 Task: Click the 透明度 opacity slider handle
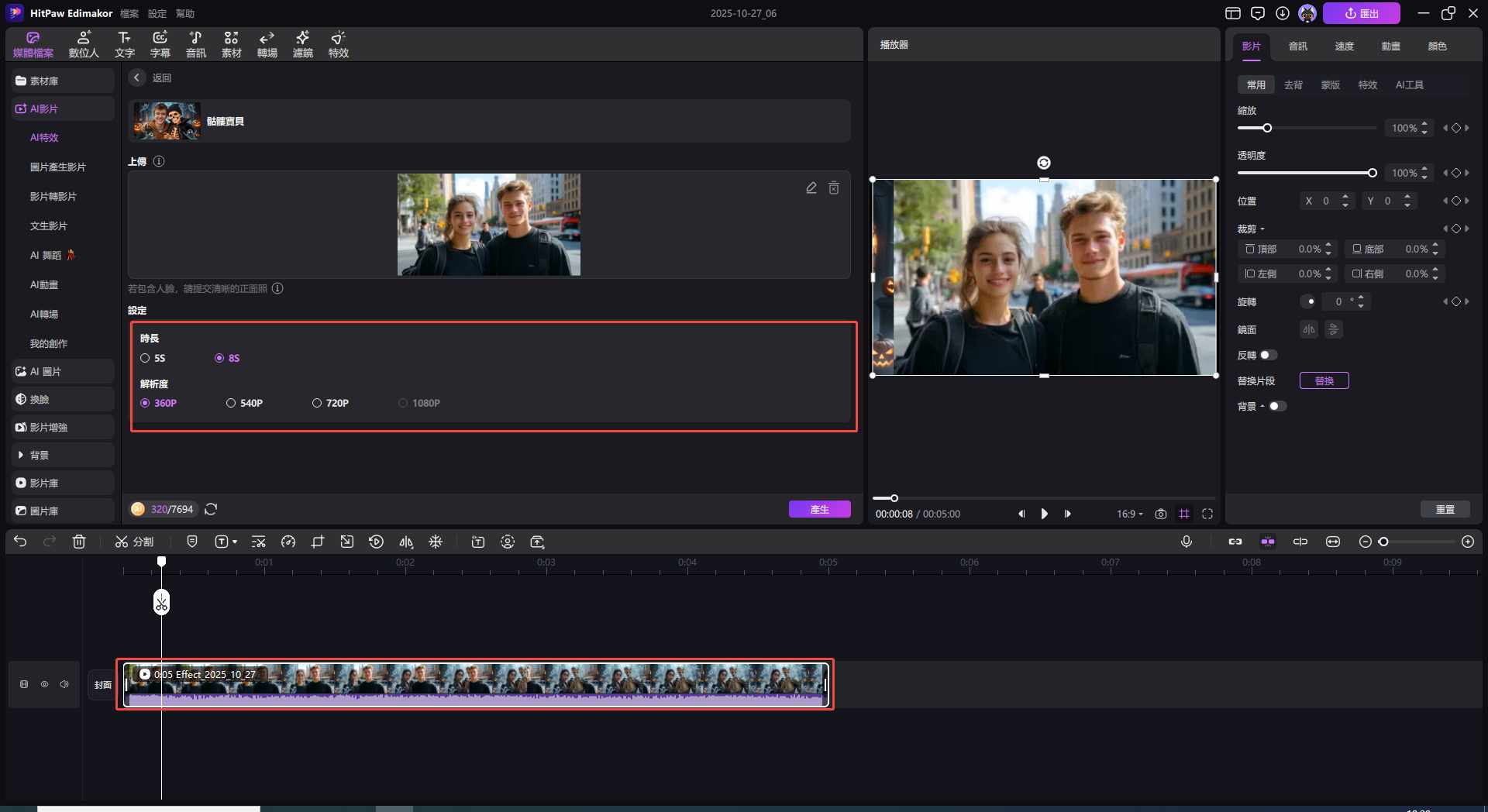tap(1372, 173)
